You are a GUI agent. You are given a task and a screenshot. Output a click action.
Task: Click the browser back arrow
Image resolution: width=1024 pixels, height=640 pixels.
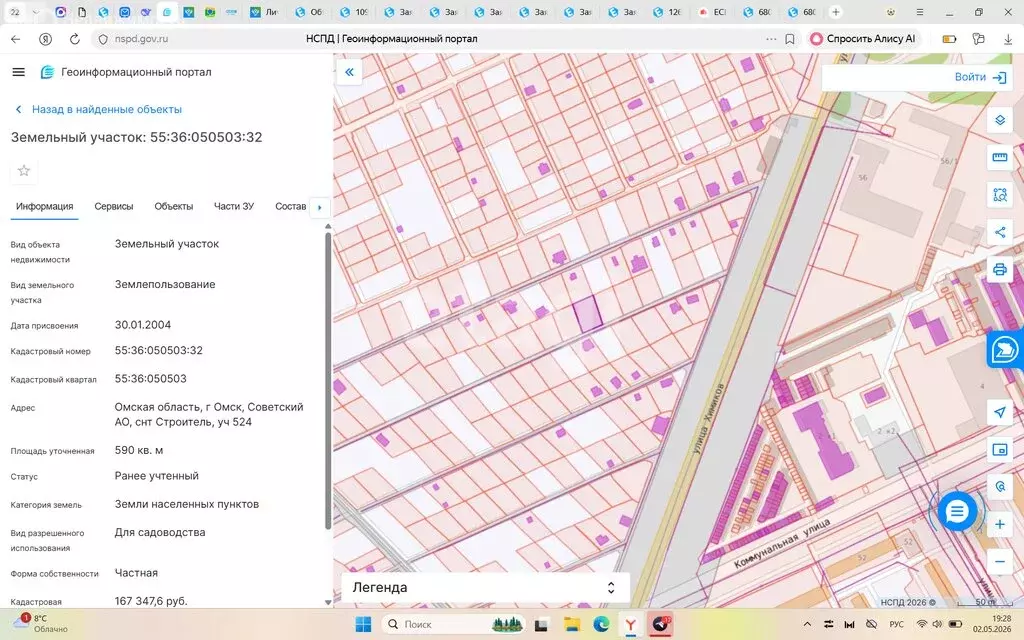click(16, 39)
